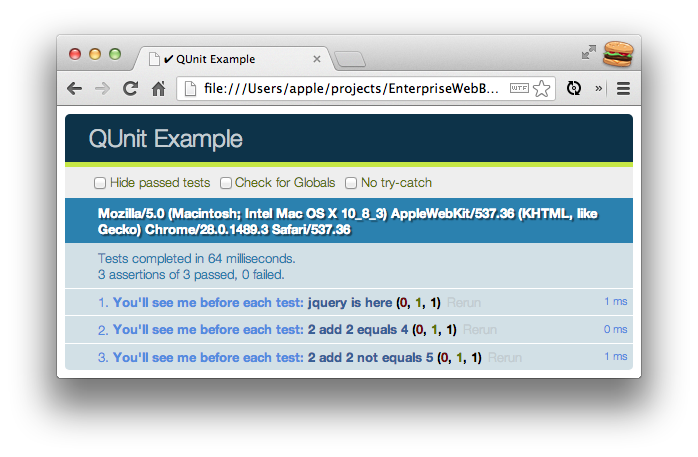Click the hamburger profile avatar icon

pyautogui.click(x=618, y=53)
